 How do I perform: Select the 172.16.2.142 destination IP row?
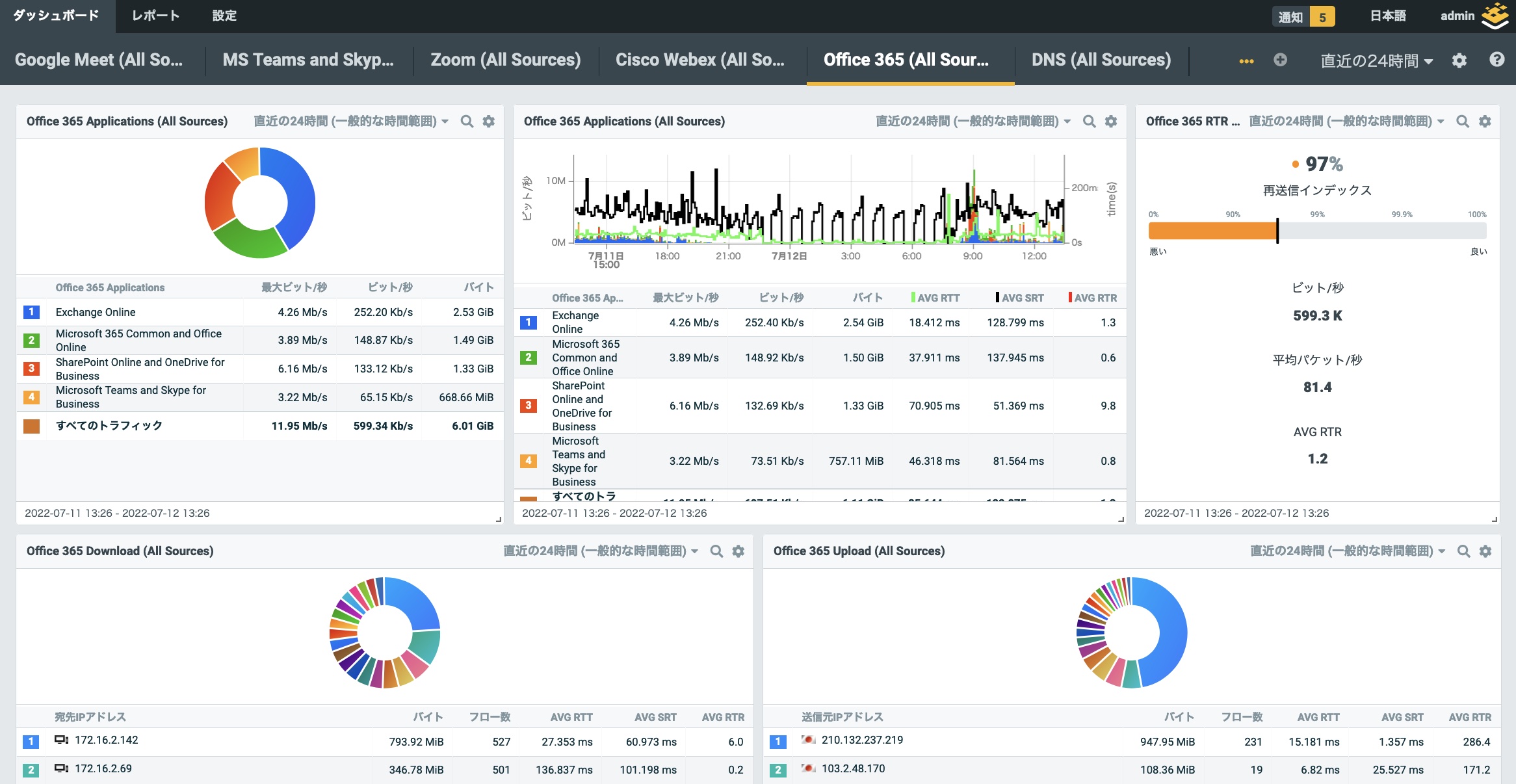point(106,740)
